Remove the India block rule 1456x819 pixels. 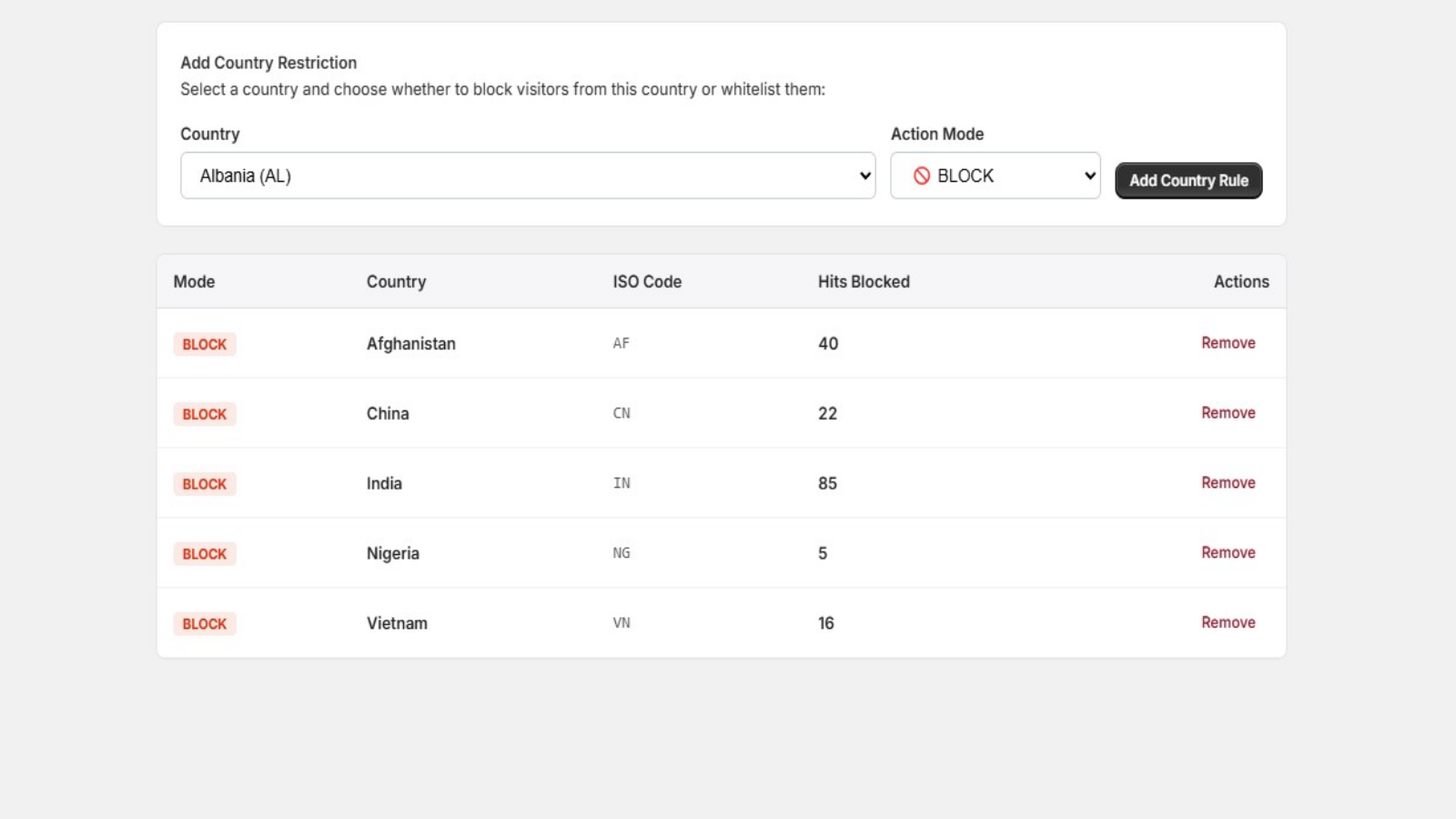click(1228, 483)
